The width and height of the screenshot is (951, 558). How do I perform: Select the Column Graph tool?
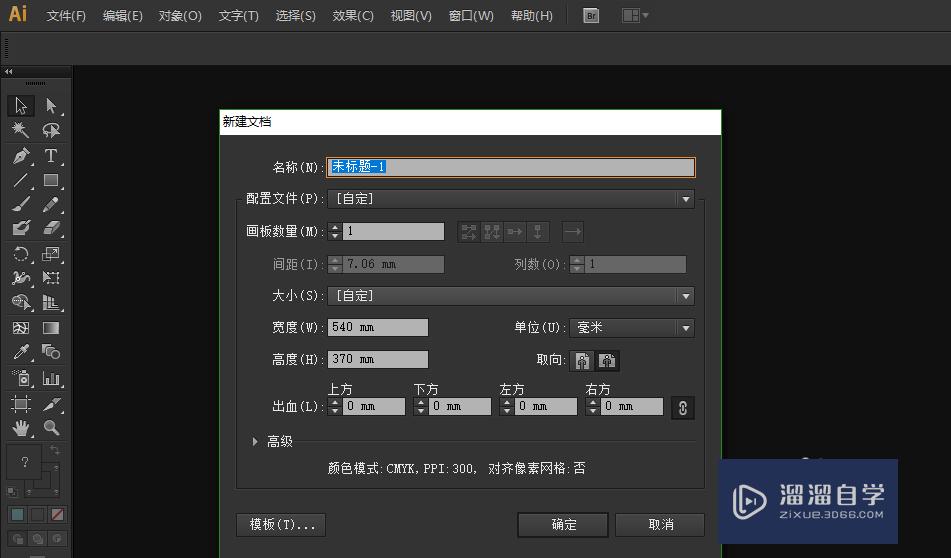(x=51, y=378)
